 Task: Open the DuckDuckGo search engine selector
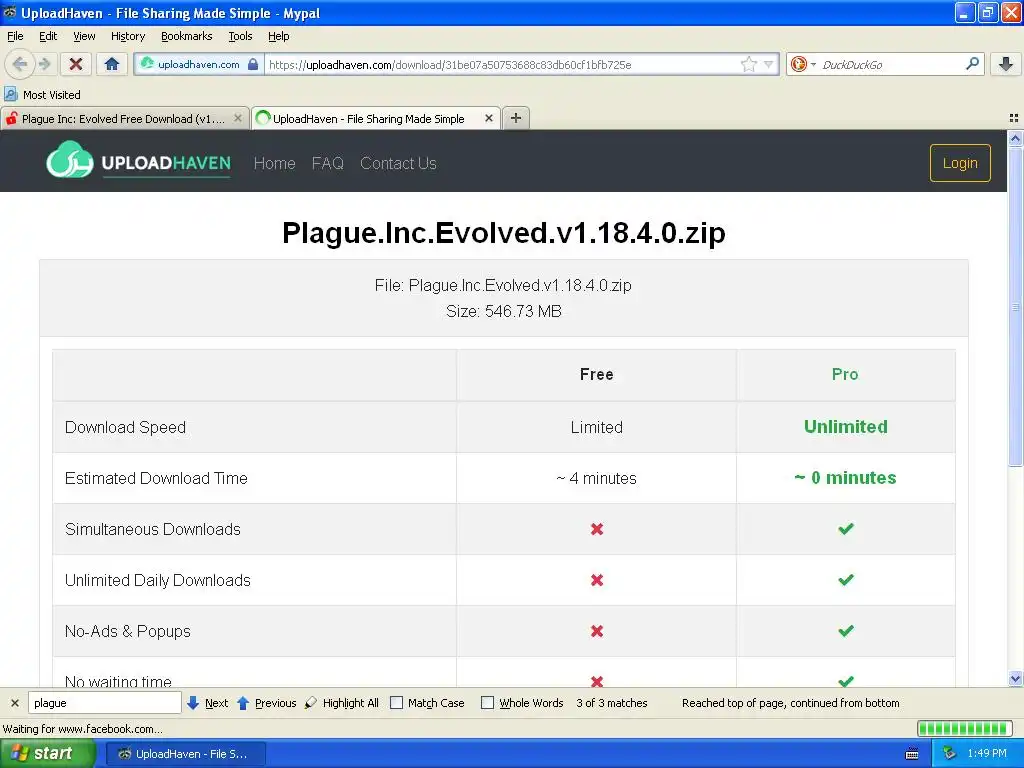tap(803, 64)
